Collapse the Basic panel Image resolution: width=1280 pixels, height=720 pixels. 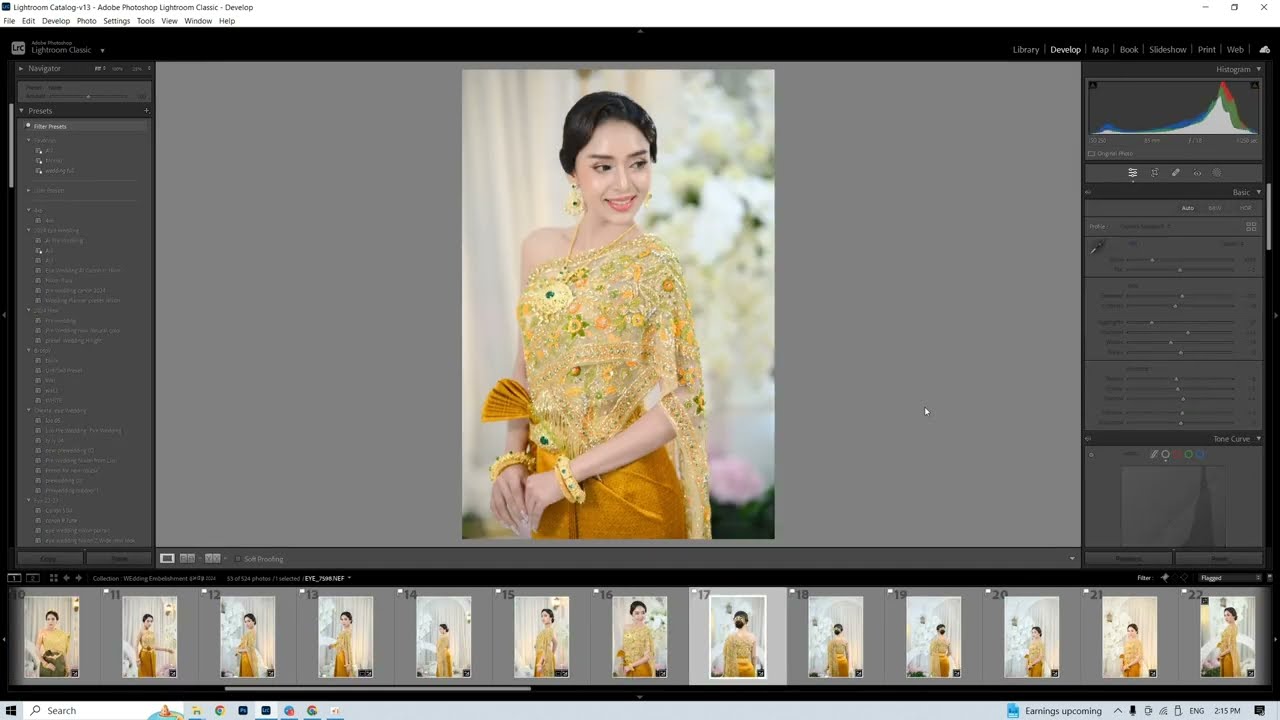click(1258, 192)
